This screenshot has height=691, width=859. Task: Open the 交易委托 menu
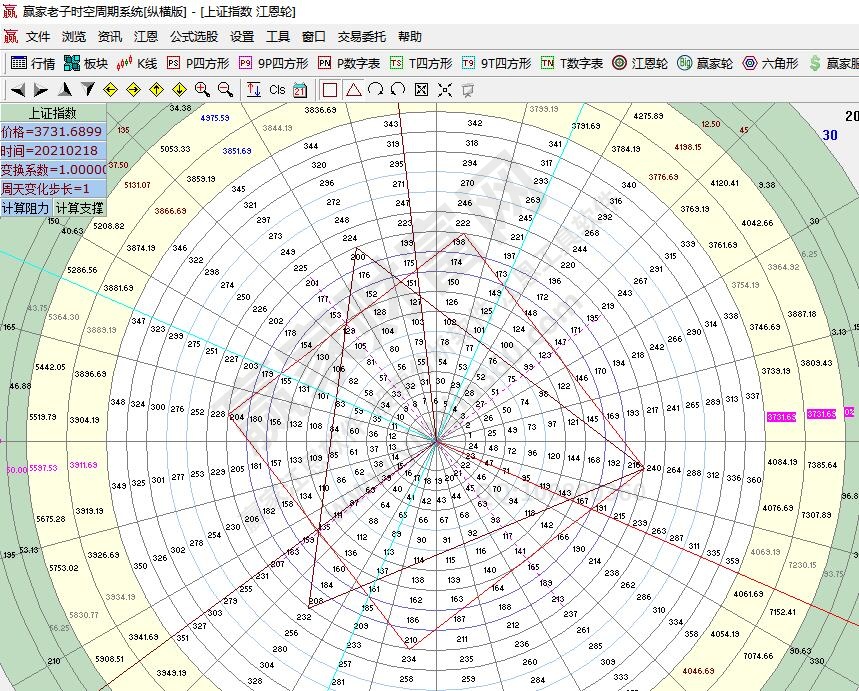click(x=362, y=37)
